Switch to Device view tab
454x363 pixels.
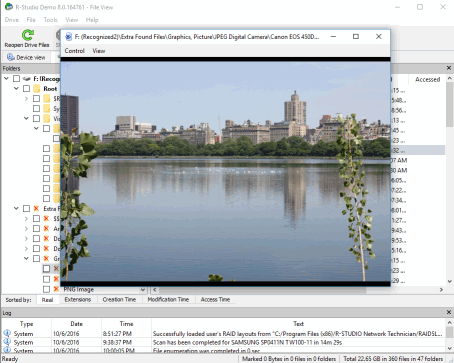click(26, 57)
